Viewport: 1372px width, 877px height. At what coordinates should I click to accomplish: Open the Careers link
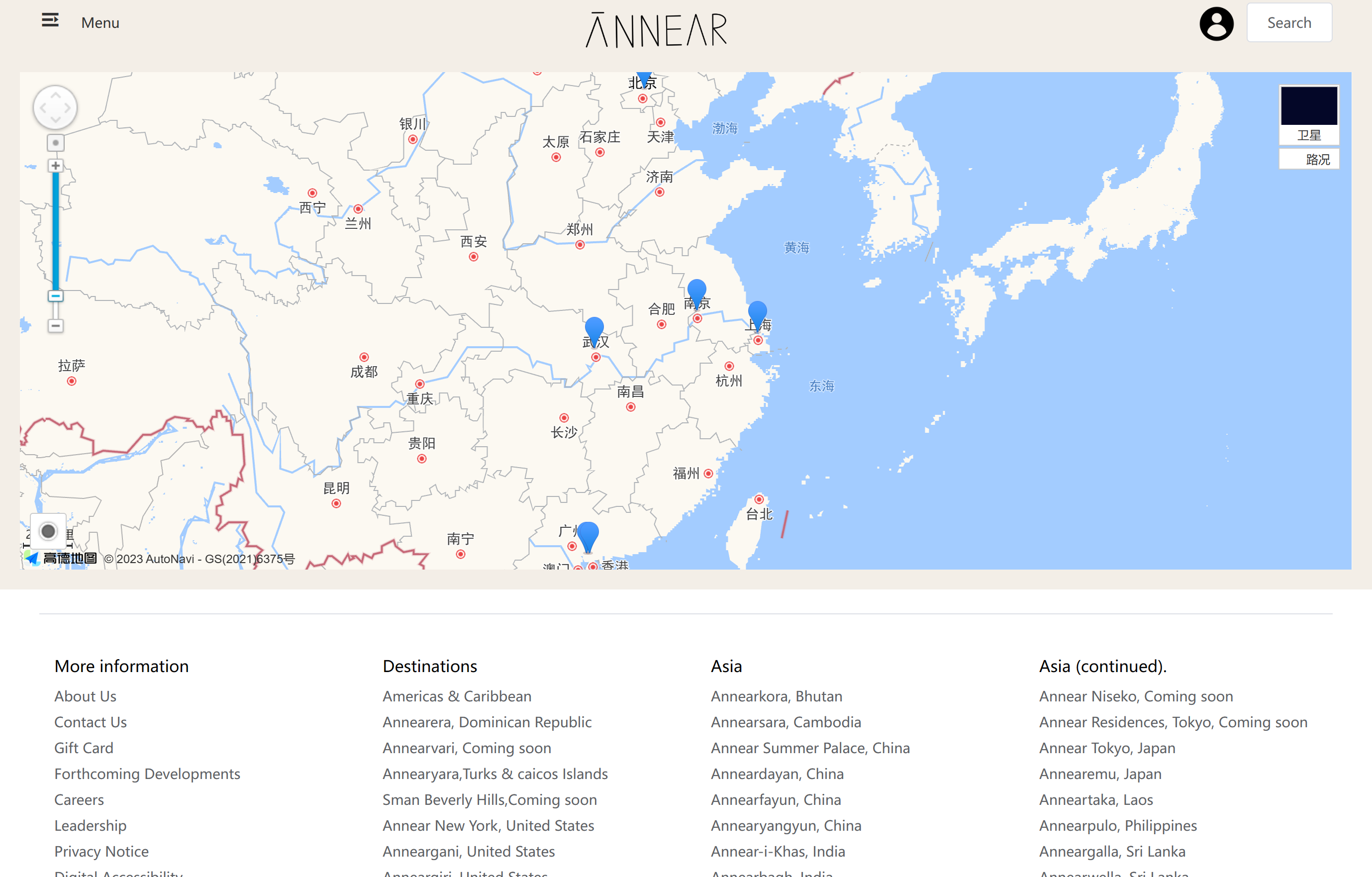tap(79, 800)
